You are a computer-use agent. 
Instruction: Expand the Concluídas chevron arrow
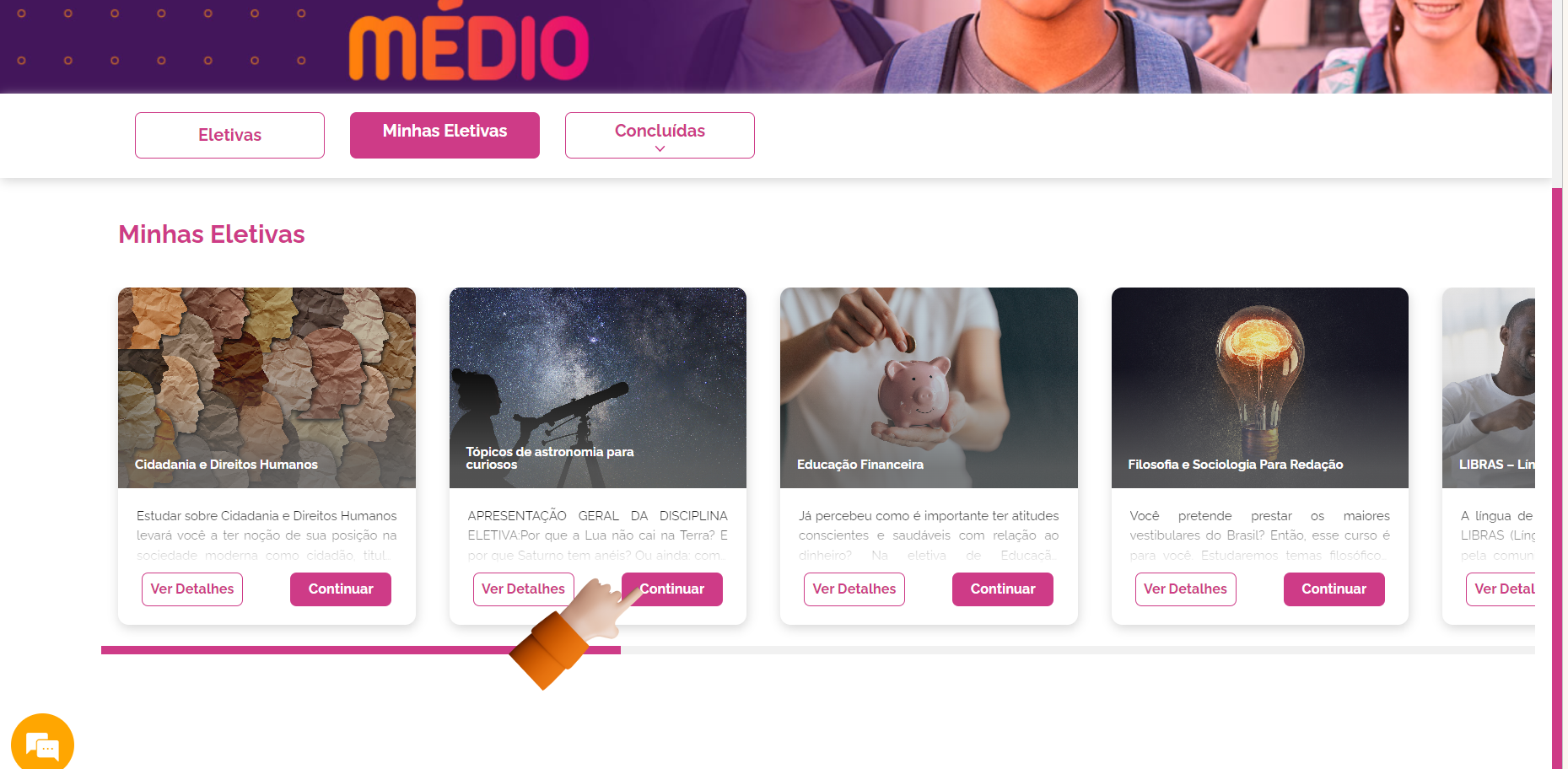tap(660, 148)
